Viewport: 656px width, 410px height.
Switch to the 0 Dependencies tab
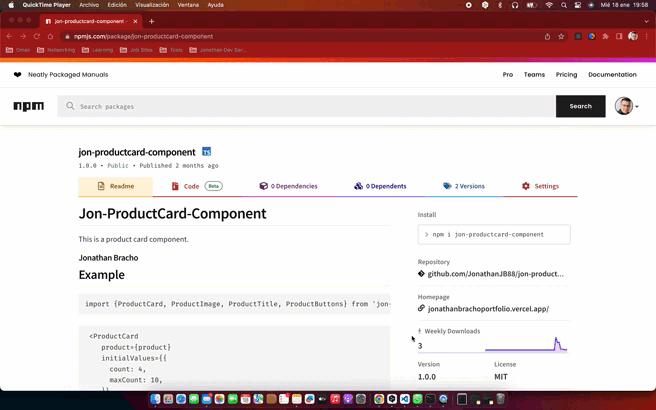tap(288, 187)
